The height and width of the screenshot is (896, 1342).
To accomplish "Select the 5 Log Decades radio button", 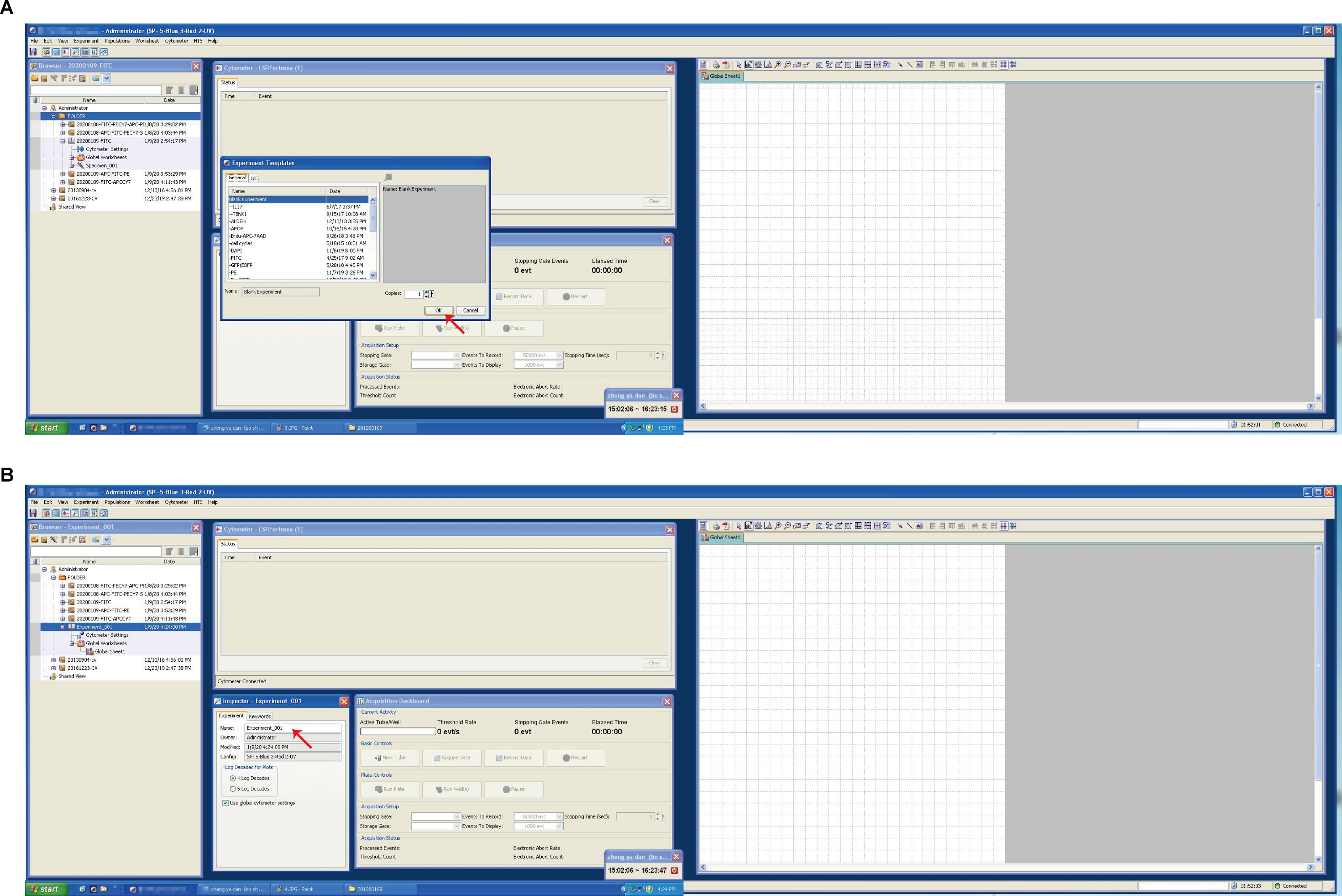I will 233,789.
